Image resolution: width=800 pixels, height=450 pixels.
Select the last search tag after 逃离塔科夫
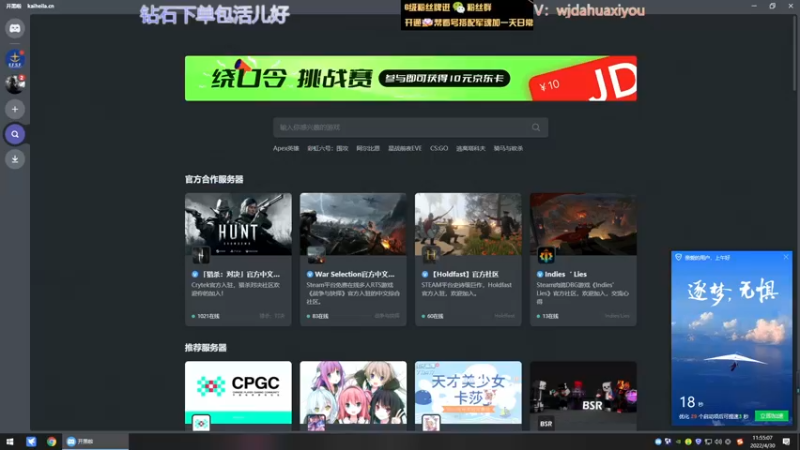[x=508, y=148]
